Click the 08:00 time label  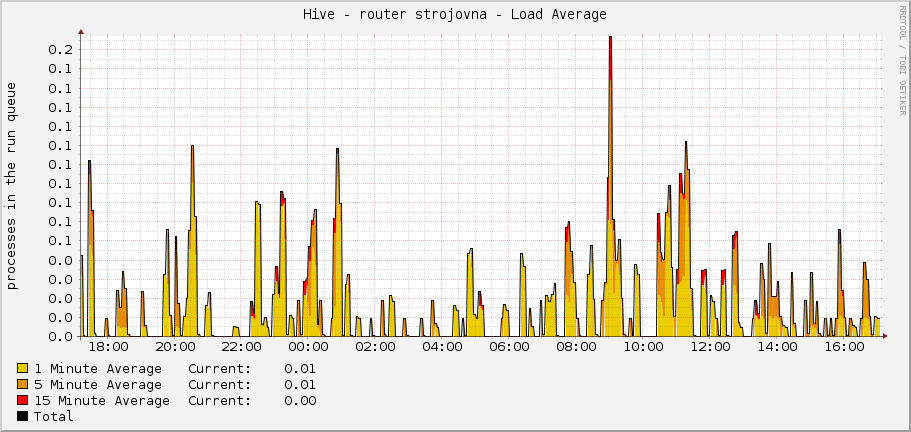click(576, 347)
